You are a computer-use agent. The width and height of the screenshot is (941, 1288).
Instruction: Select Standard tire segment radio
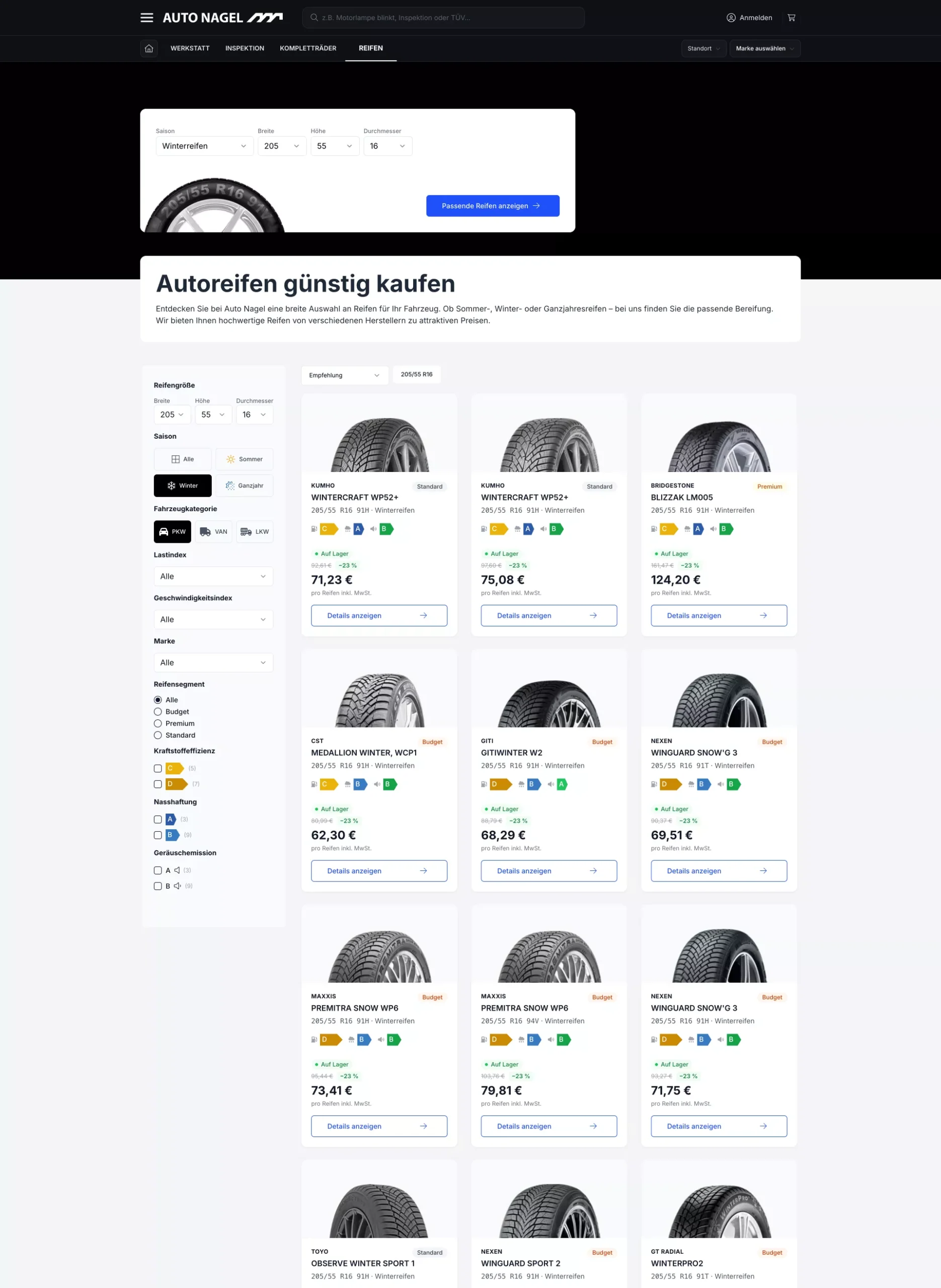coord(158,735)
